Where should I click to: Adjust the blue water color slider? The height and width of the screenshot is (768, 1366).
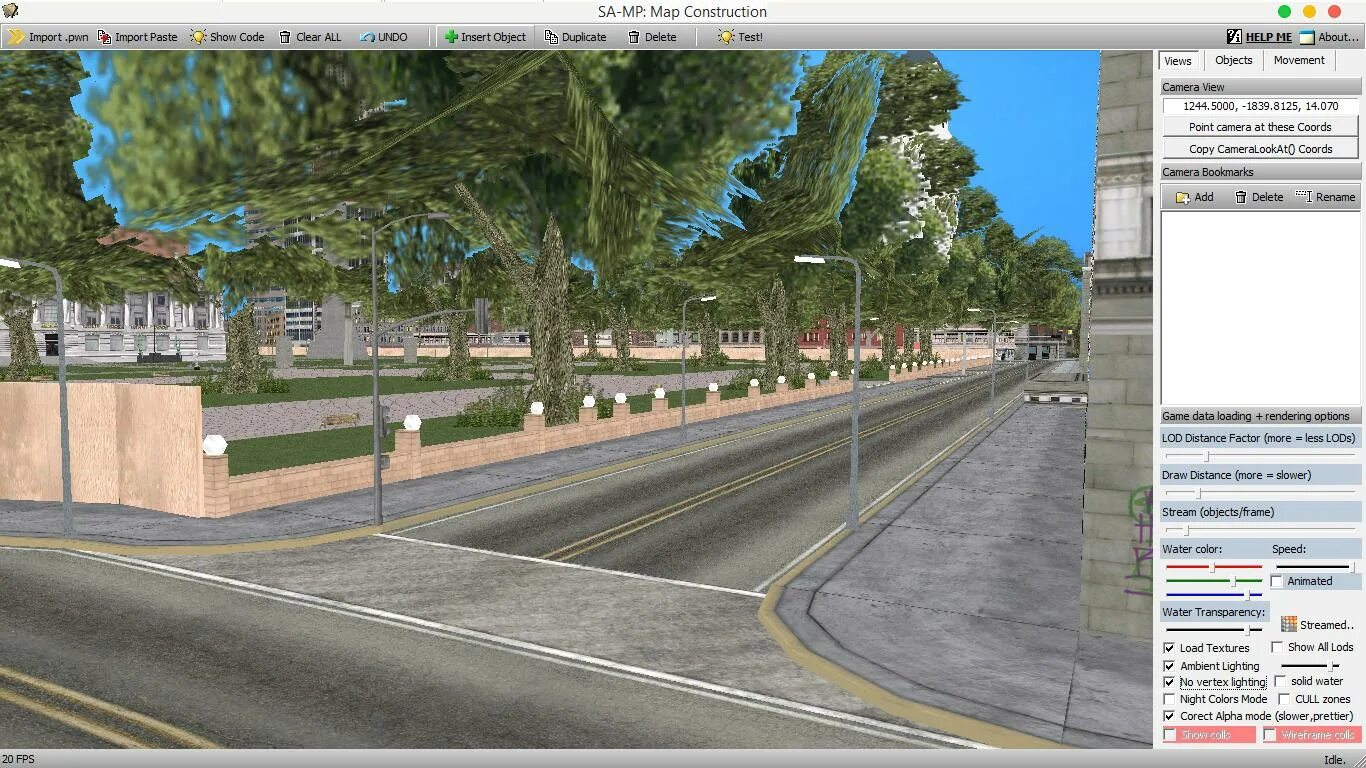tap(1214, 595)
